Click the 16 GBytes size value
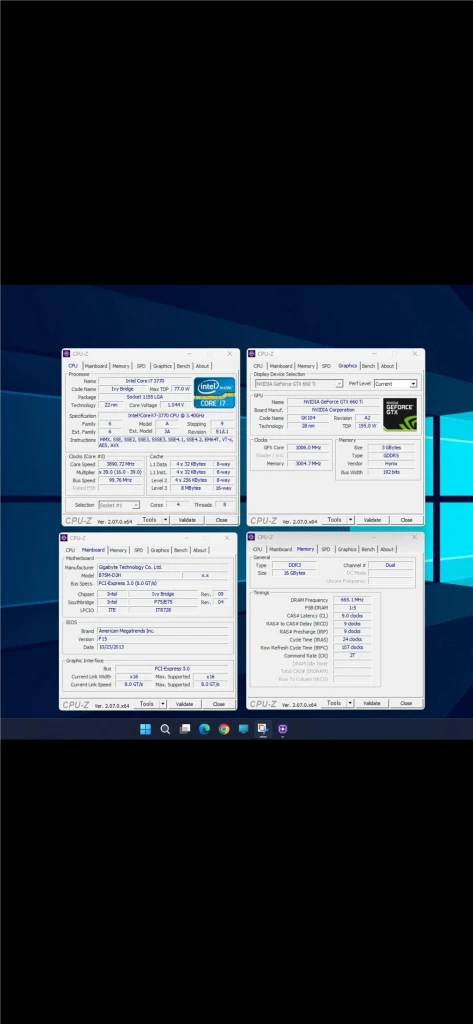Viewport: 473px width, 1024px height. tap(293, 573)
